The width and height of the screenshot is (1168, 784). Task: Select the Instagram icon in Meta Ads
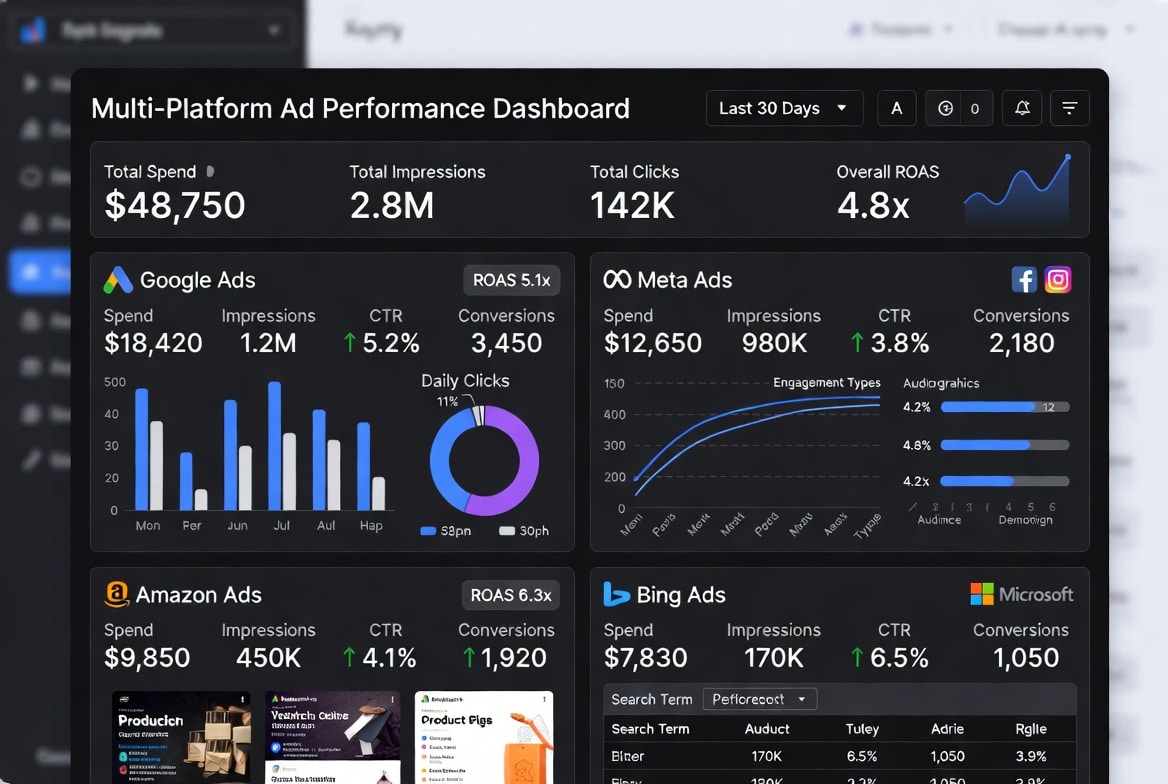[x=1058, y=279]
